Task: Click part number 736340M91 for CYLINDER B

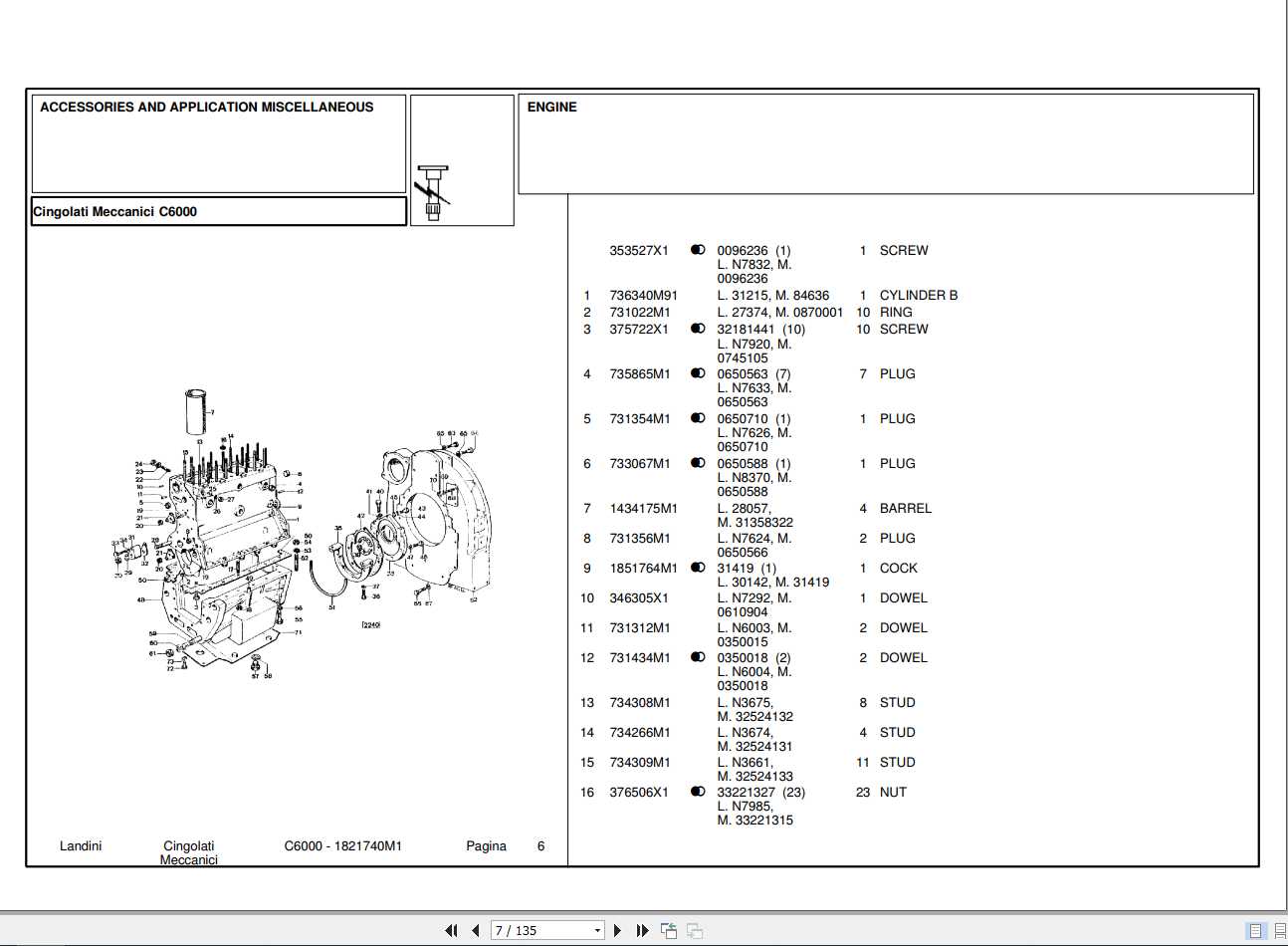Action: pos(643,295)
